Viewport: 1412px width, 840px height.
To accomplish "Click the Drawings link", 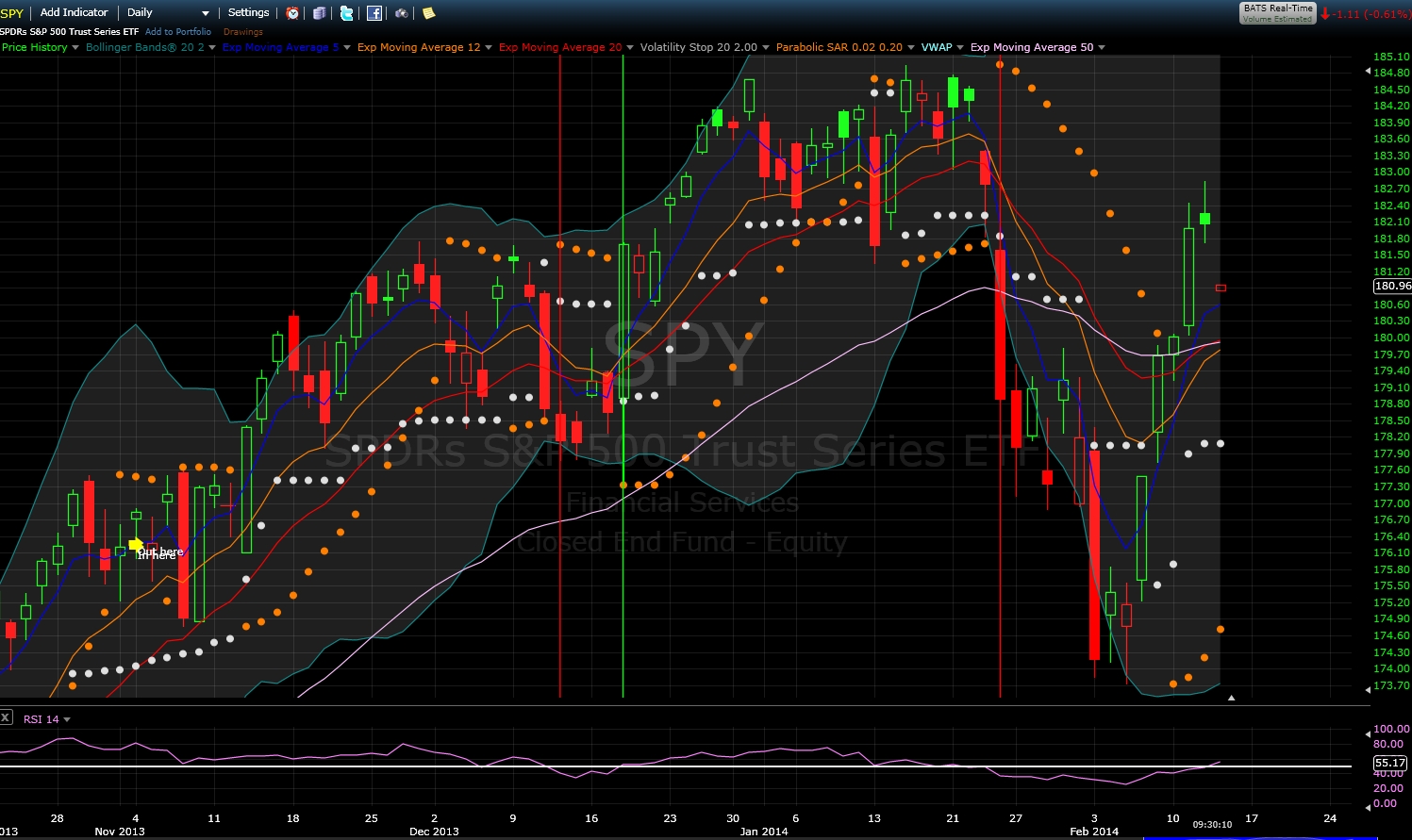I will [243, 32].
